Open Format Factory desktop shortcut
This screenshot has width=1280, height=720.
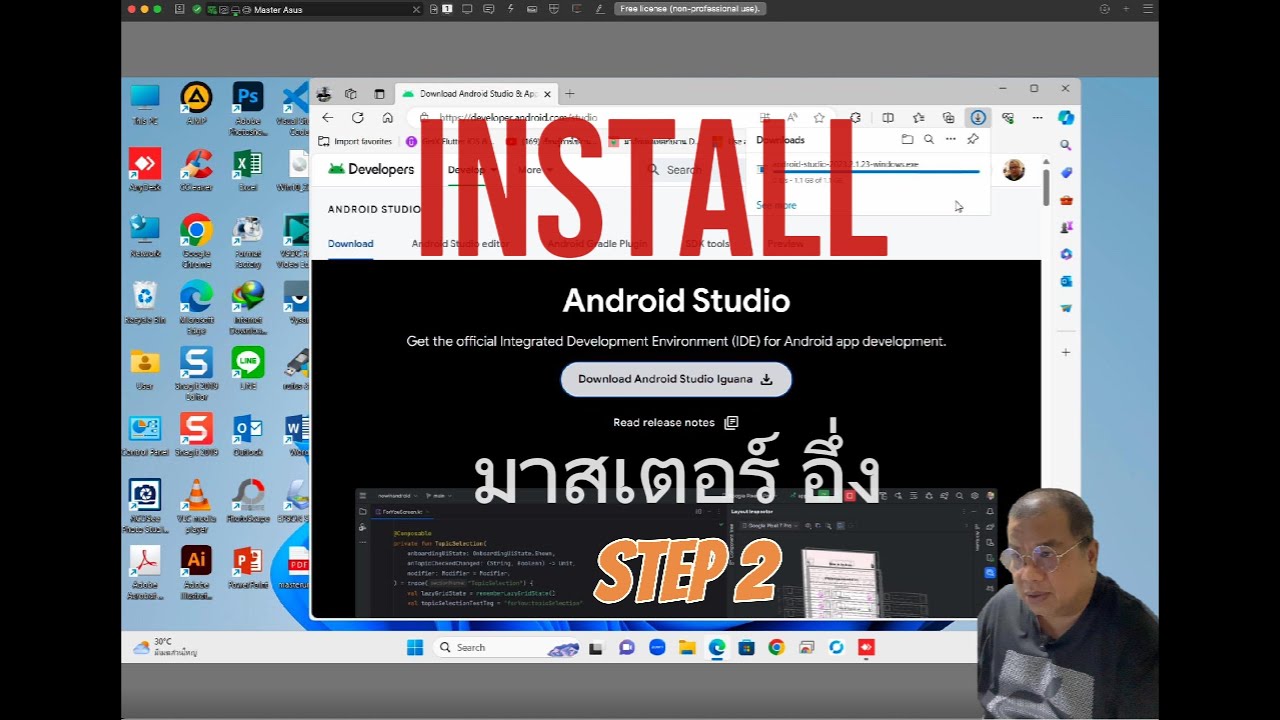248,241
